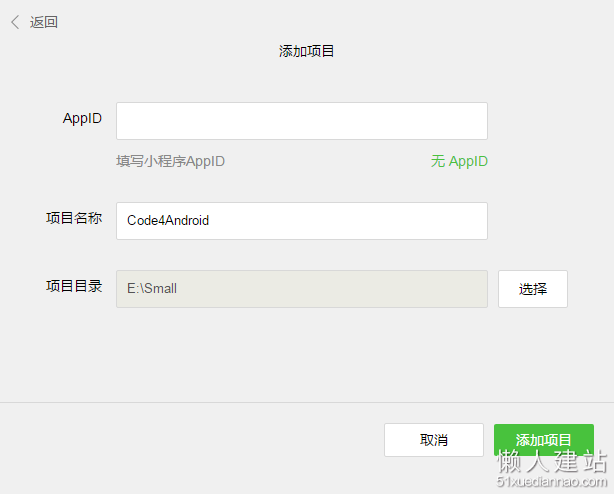The height and width of the screenshot is (494, 614).
Task: Click the 项目目录 label
Action: (74, 286)
